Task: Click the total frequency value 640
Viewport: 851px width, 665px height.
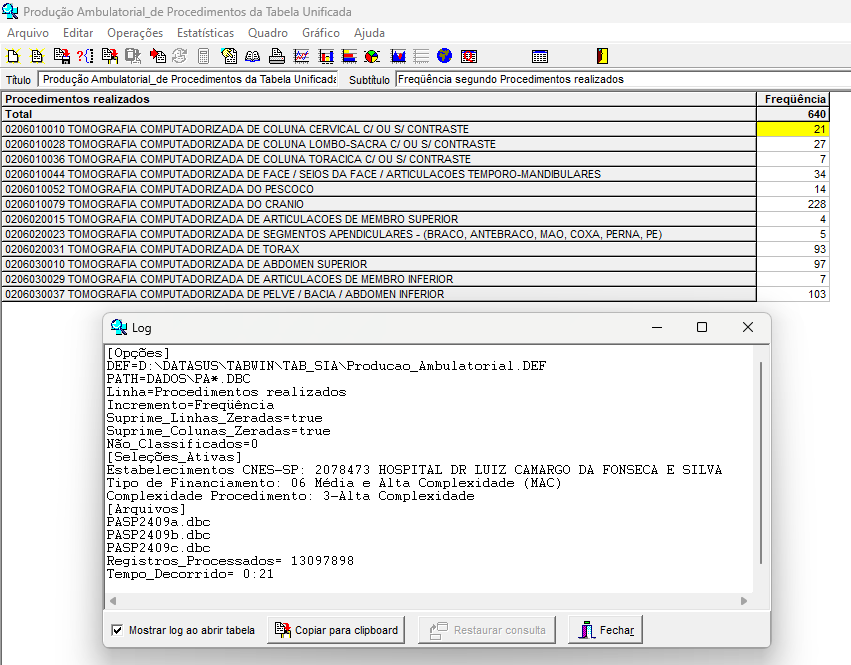Action: pos(793,114)
